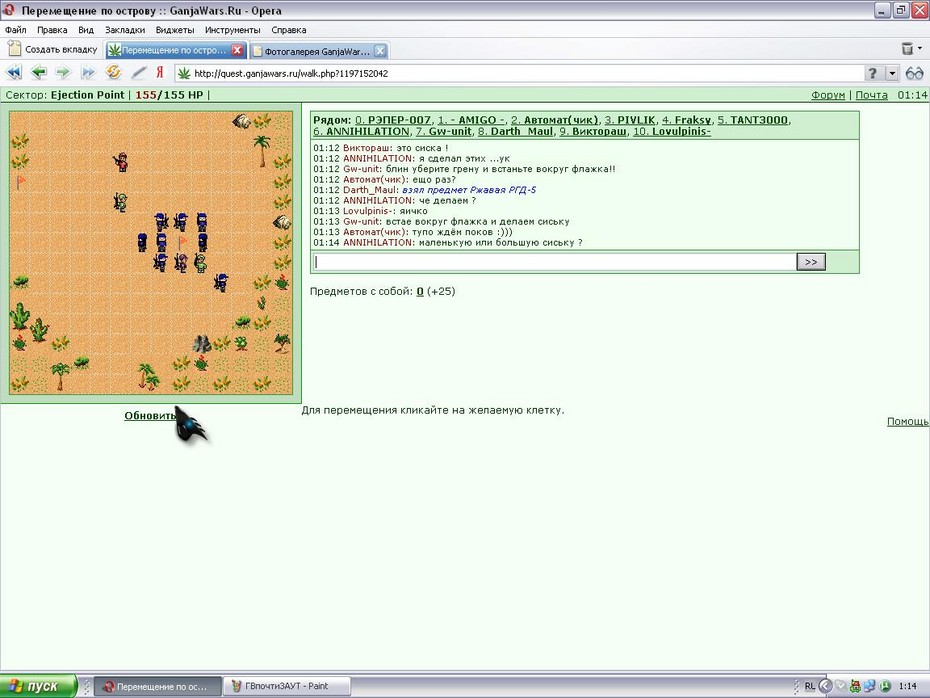Click player 1. - AMIGO - link
The width and height of the screenshot is (930, 698).
click(472, 120)
